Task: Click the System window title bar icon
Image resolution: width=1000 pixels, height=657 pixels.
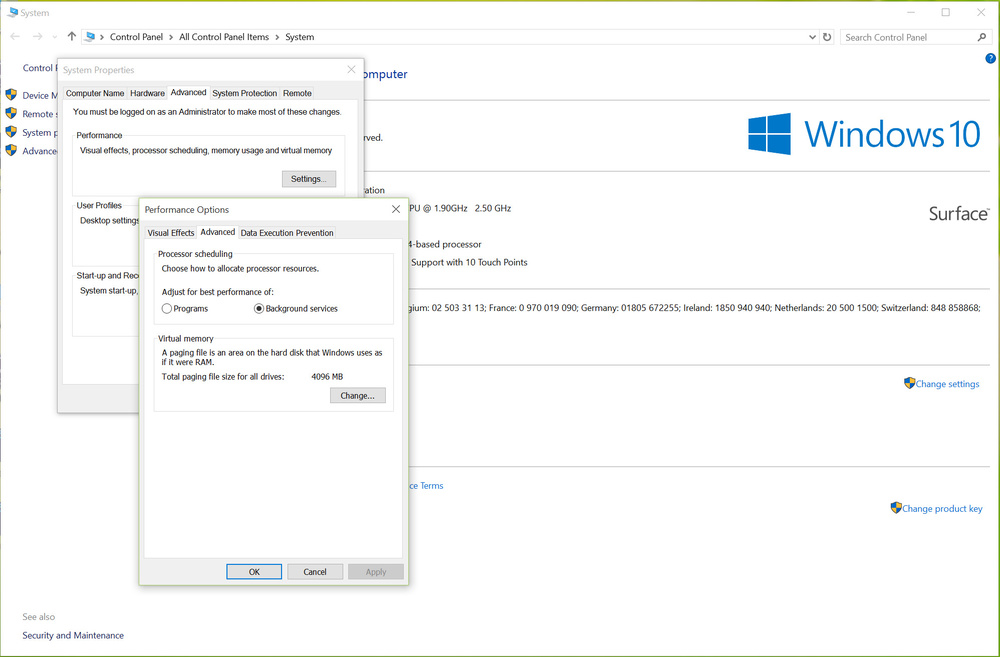Action: pyautogui.click(x=12, y=12)
